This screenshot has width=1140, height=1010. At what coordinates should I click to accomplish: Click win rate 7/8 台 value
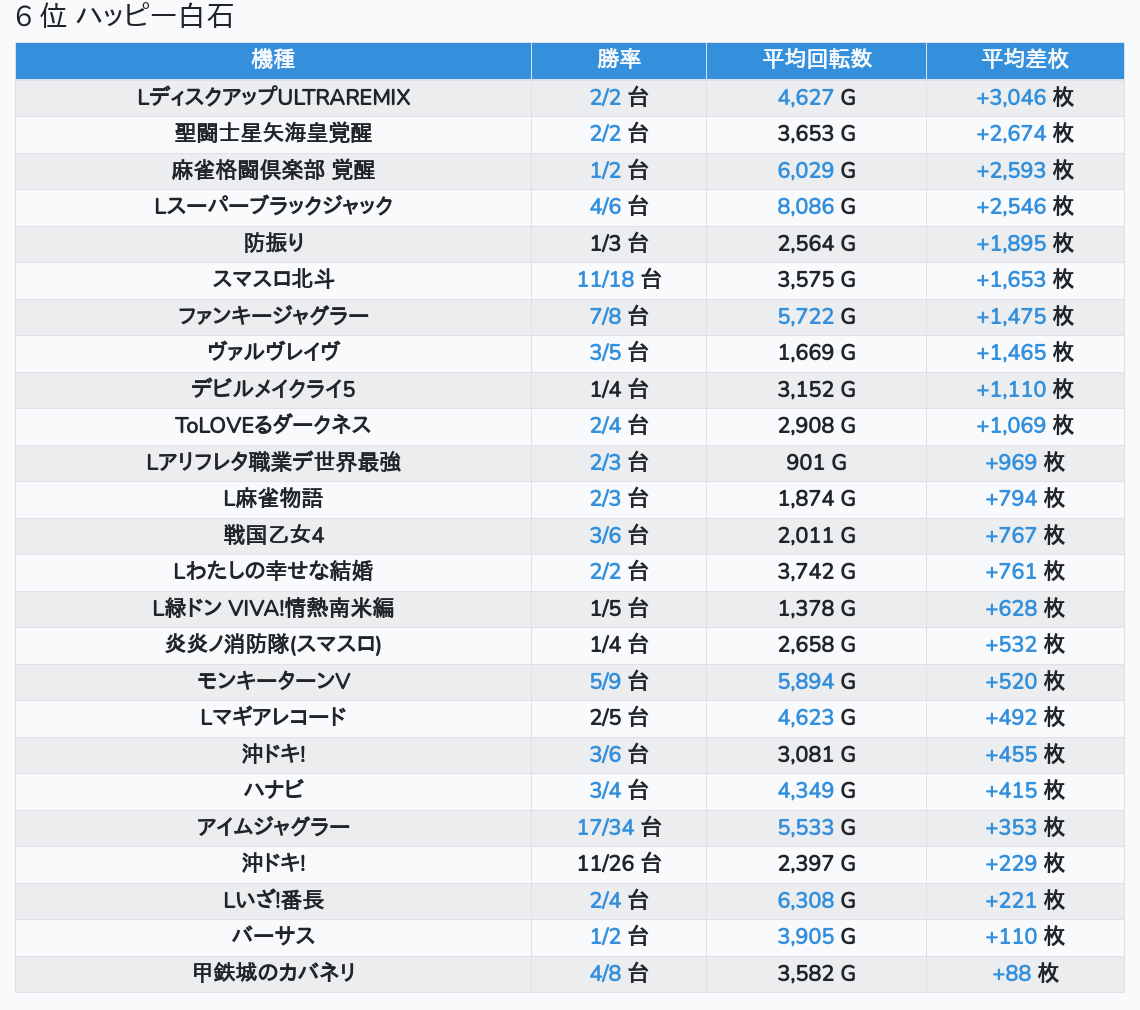point(619,316)
